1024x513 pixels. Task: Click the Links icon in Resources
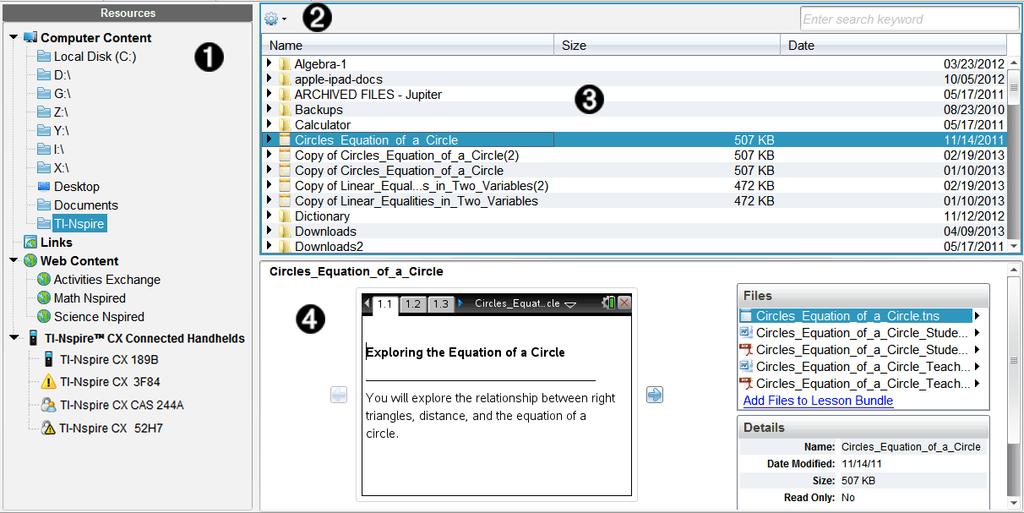pyautogui.click(x=30, y=242)
